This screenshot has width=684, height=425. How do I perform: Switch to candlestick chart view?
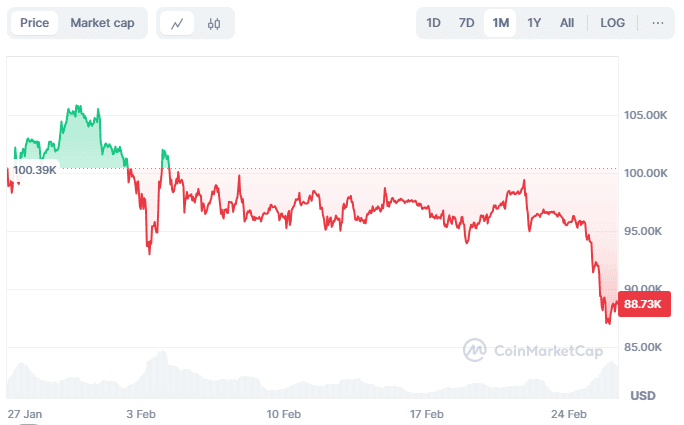[x=214, y=23]
